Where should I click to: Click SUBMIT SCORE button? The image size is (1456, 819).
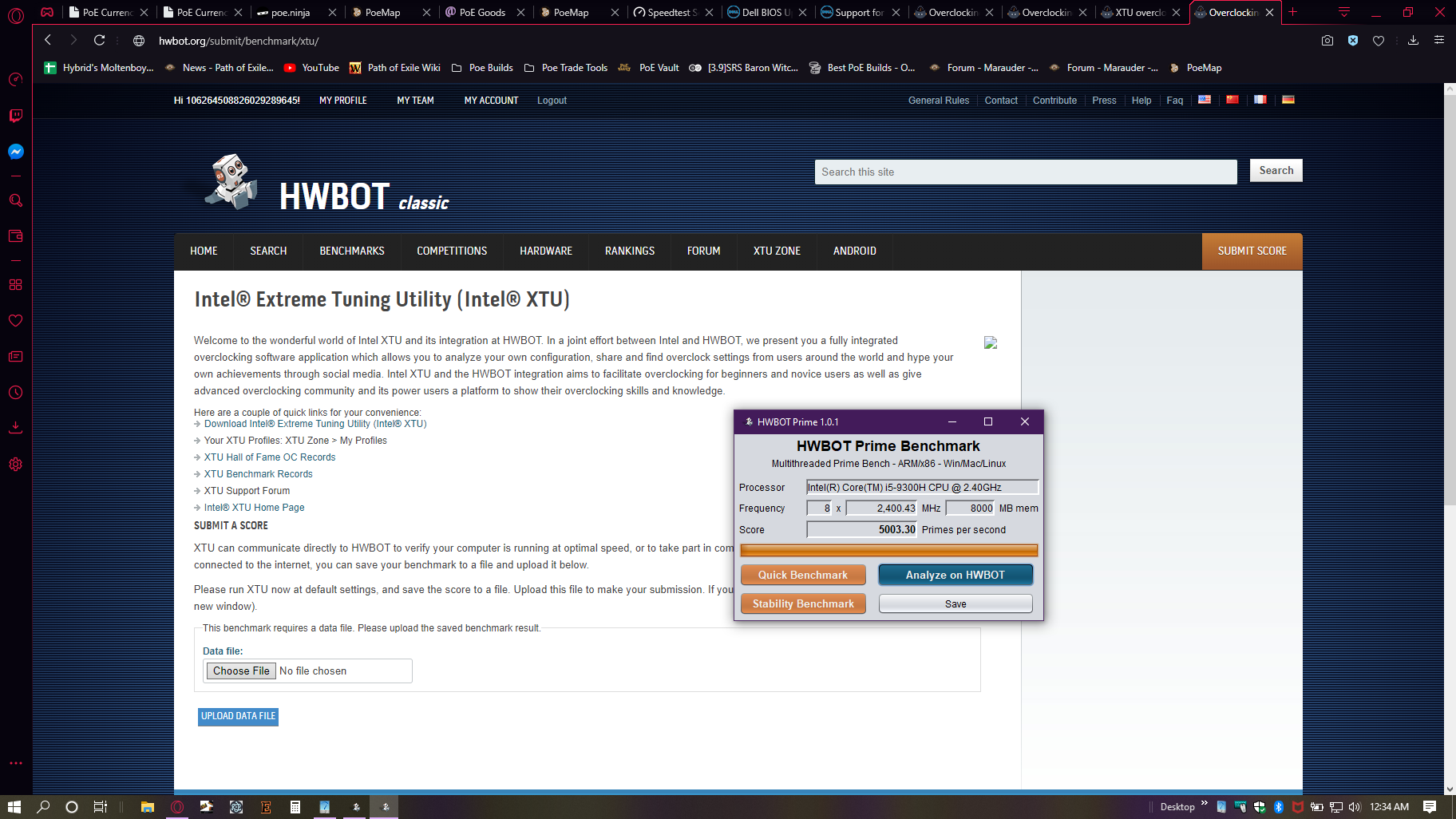tap(1252, 251)
